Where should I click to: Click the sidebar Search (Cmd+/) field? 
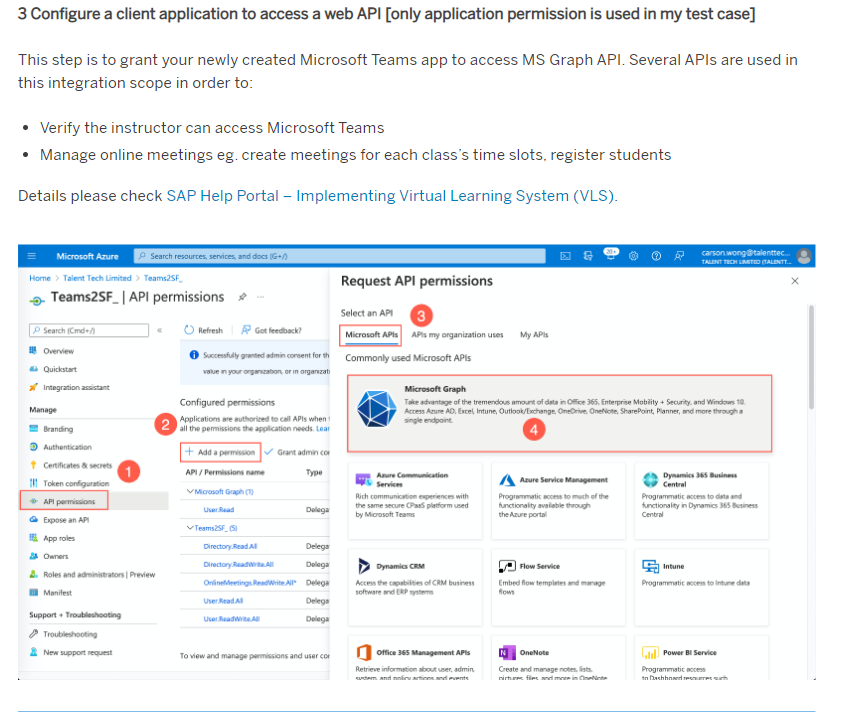pyautogui.click(x=89, y=330)
